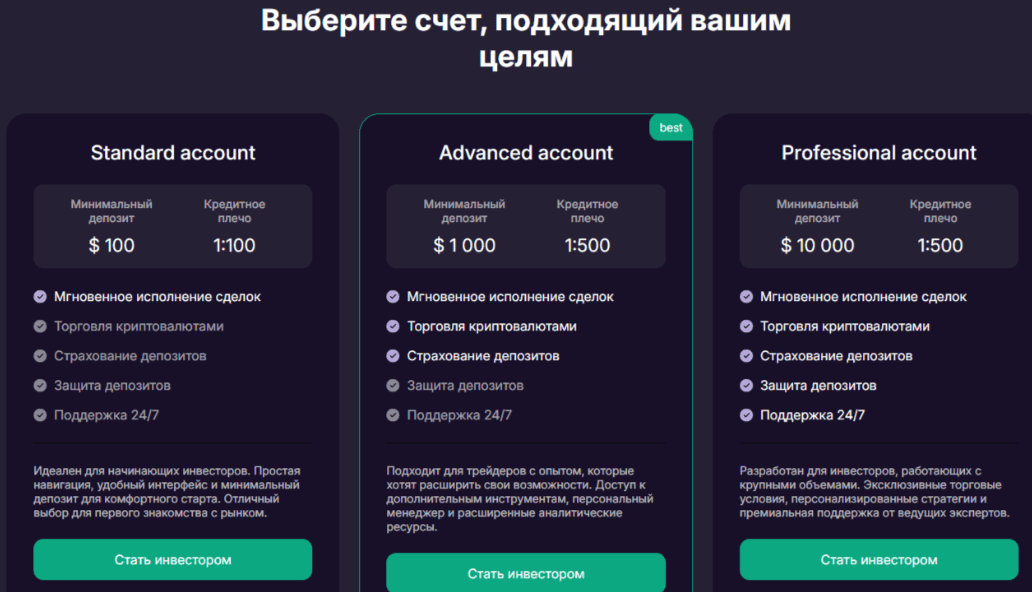Click Standard account checkmark beside Торговля криптовалютами
This screenshot has width=1032, height=592.
click(x=40, y=326)
